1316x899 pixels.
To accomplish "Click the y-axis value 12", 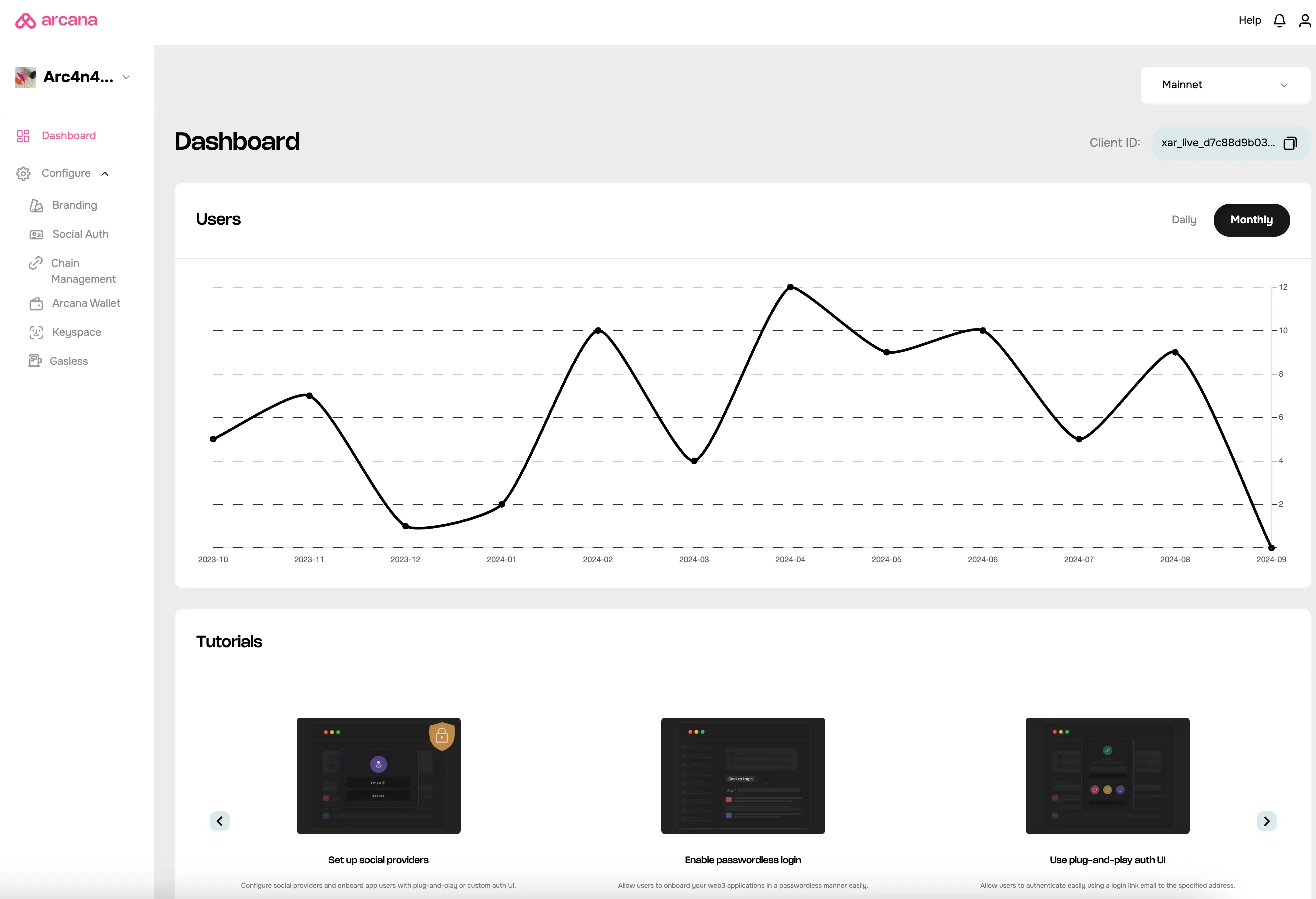I will 1283,287.
